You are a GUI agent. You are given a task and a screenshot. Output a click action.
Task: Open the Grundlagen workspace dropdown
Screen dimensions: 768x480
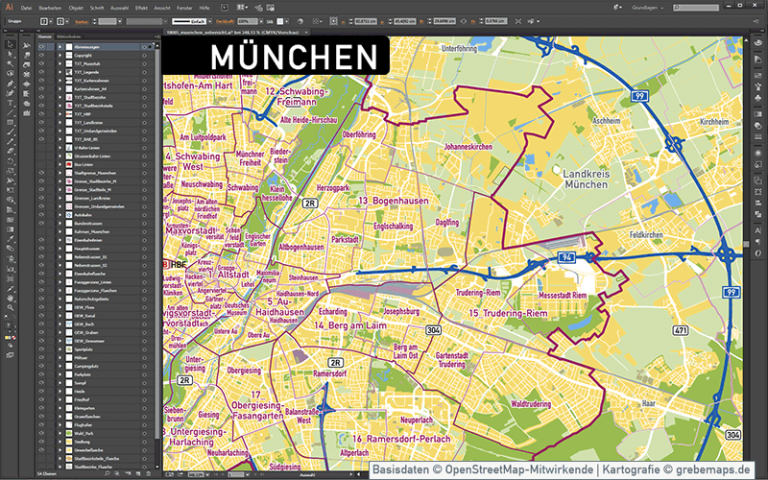click(x=650, y=7)
